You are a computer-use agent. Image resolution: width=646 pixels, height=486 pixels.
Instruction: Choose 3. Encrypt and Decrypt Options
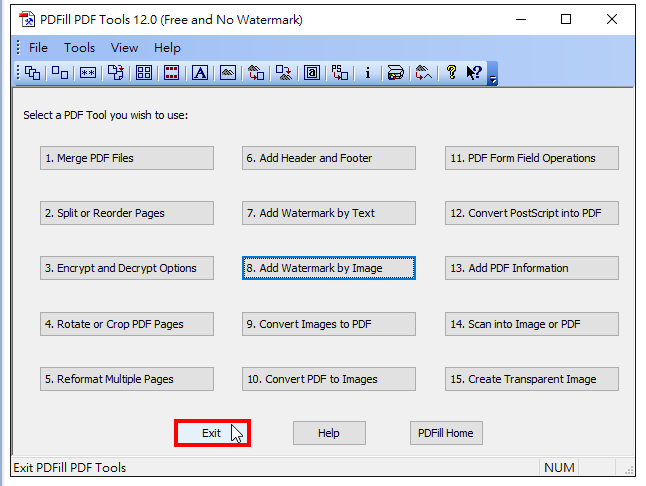click(x=127, y=268)
